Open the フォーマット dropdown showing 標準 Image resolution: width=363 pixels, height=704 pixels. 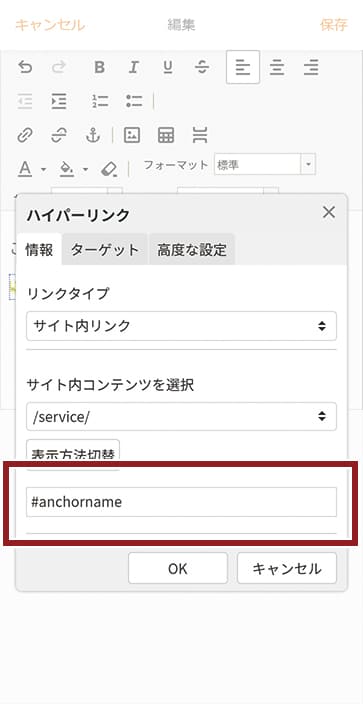click(265, 165)
